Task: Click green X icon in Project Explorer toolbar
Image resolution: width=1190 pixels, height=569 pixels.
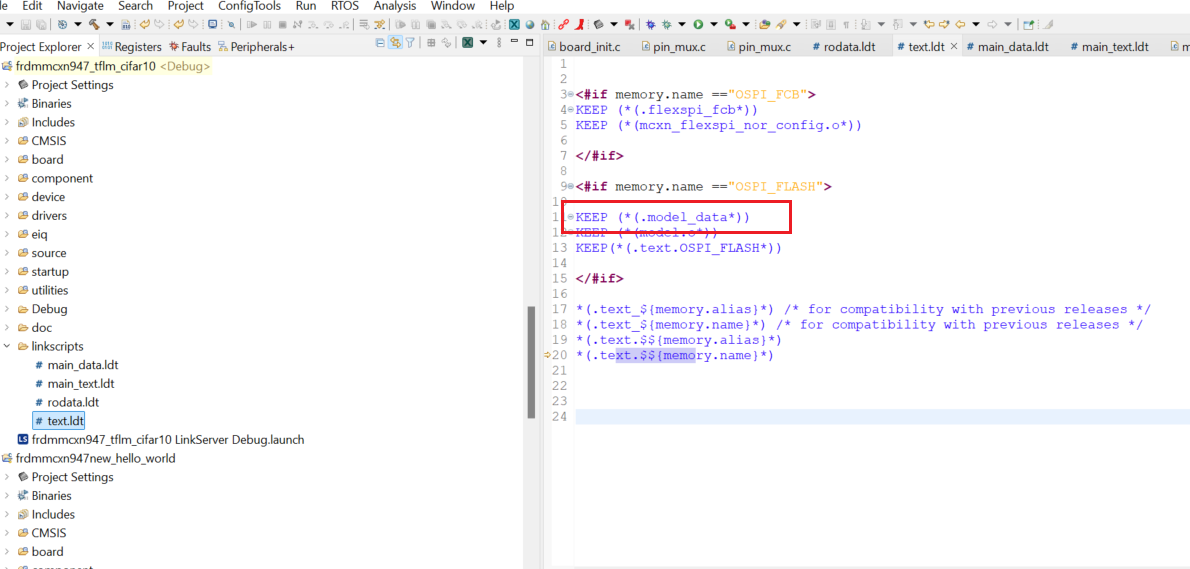Action: [x=468, y=43]
